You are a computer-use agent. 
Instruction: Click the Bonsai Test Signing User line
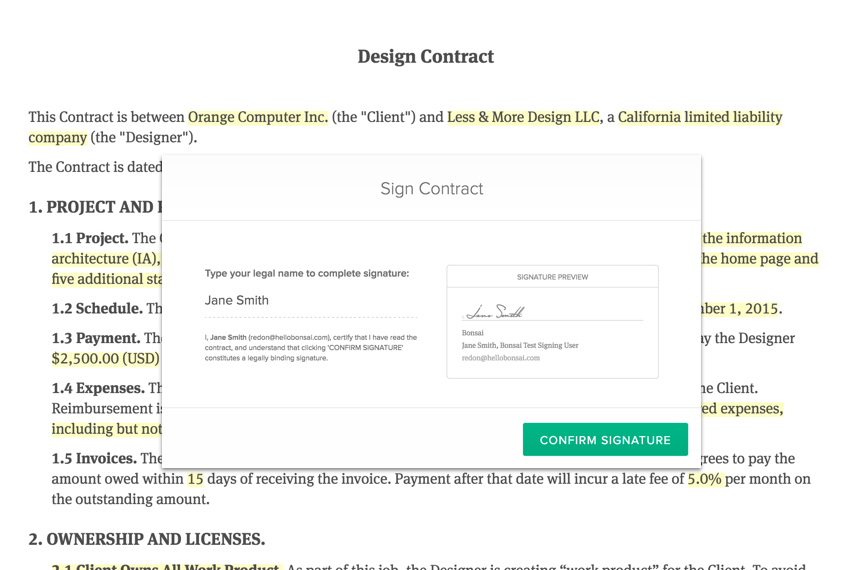tap(520, 345)
